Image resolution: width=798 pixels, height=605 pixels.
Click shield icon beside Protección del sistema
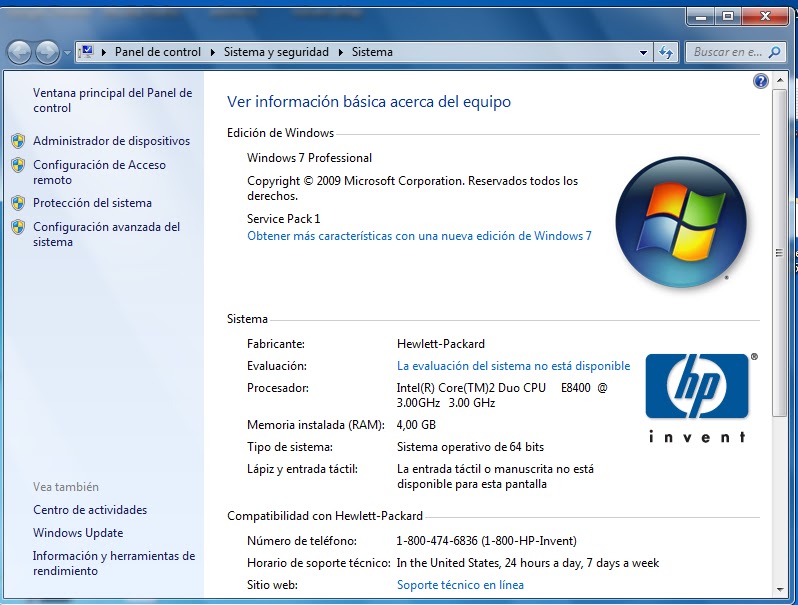[18, 203]
